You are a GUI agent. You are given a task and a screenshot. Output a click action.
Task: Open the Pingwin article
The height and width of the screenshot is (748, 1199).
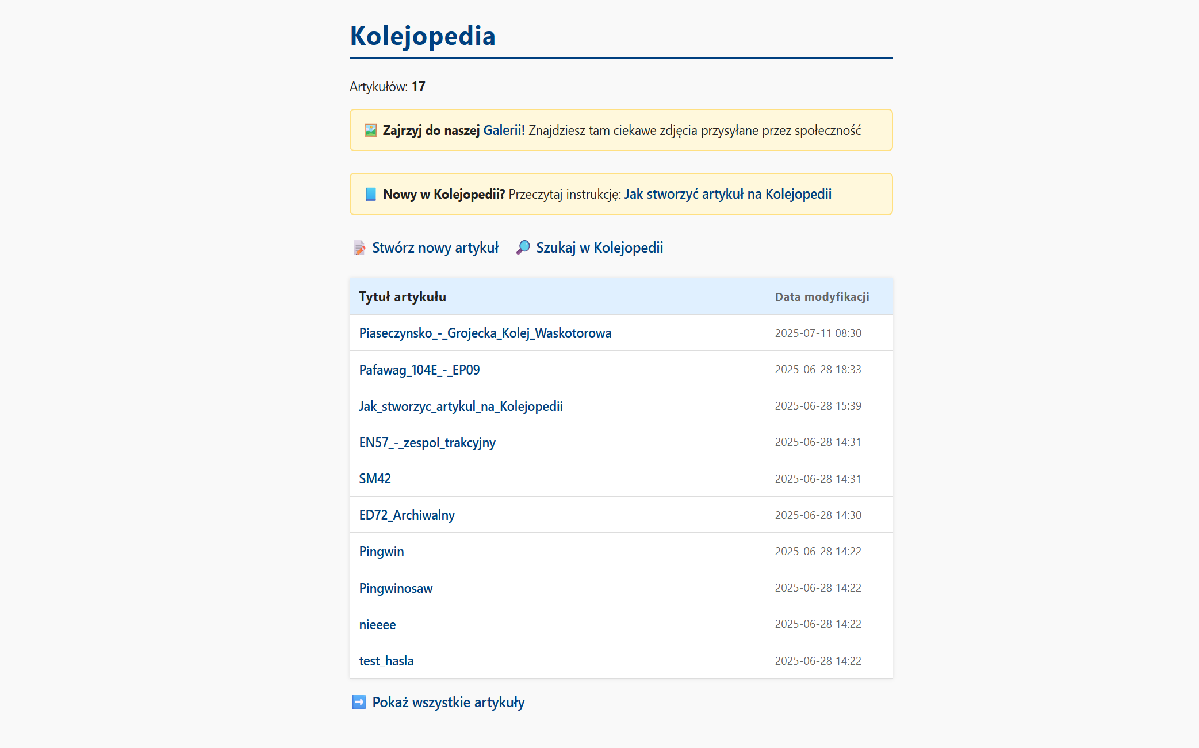tap(382, 551)
